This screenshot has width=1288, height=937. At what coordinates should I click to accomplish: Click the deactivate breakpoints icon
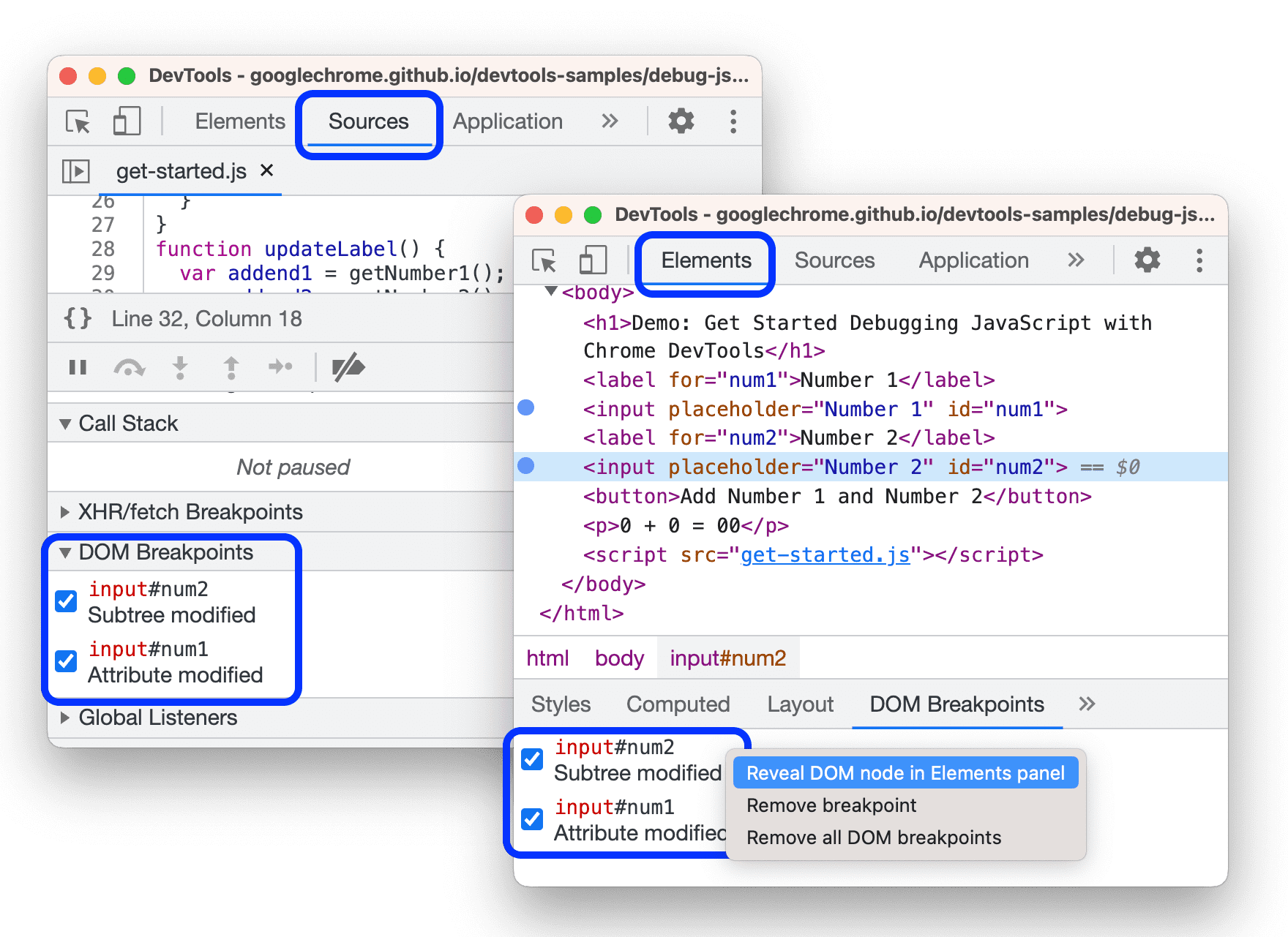[x=349, y=367]
